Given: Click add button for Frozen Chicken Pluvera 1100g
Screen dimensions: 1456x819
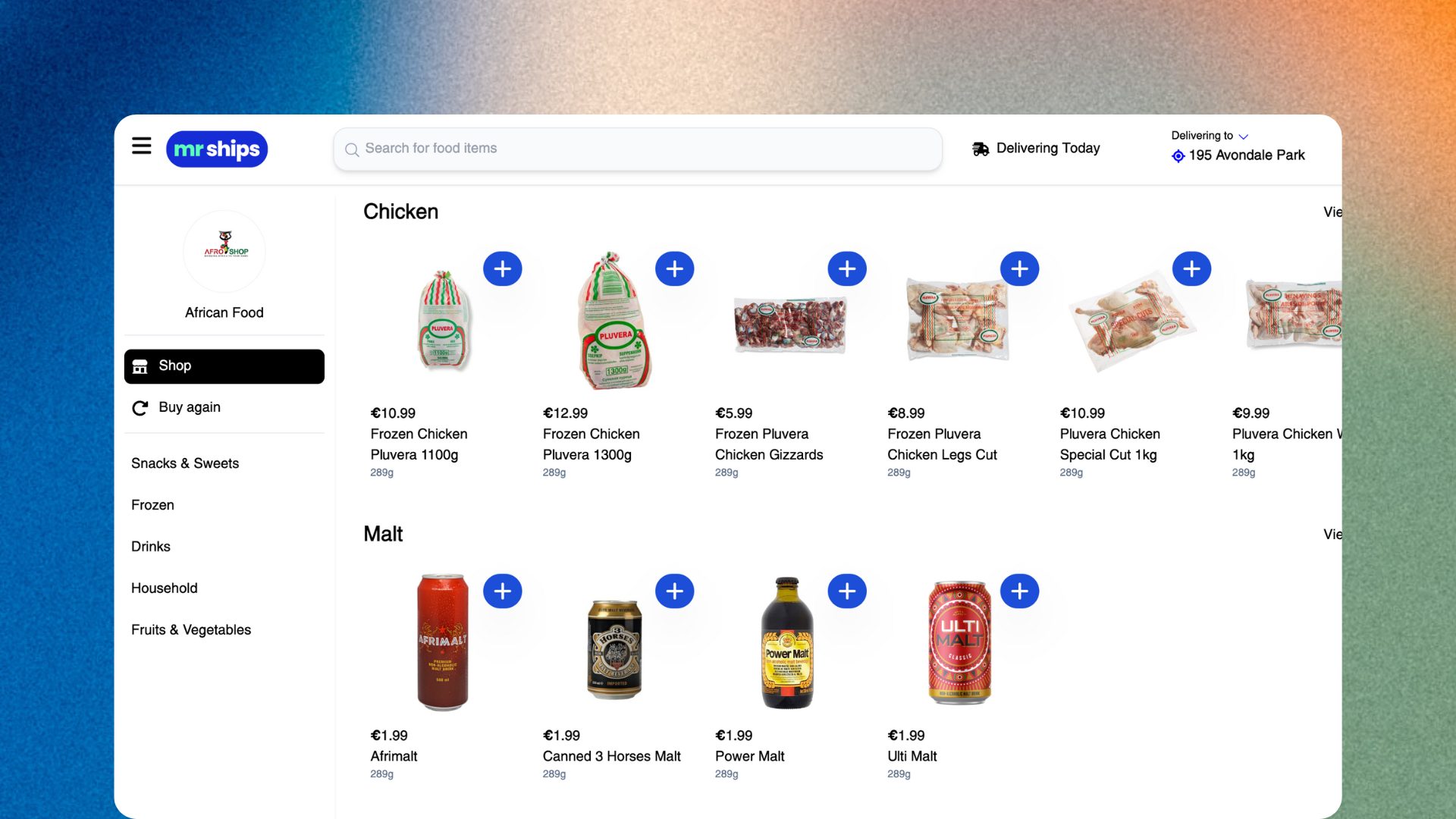Looking at the screenshot, I should 502,268.
